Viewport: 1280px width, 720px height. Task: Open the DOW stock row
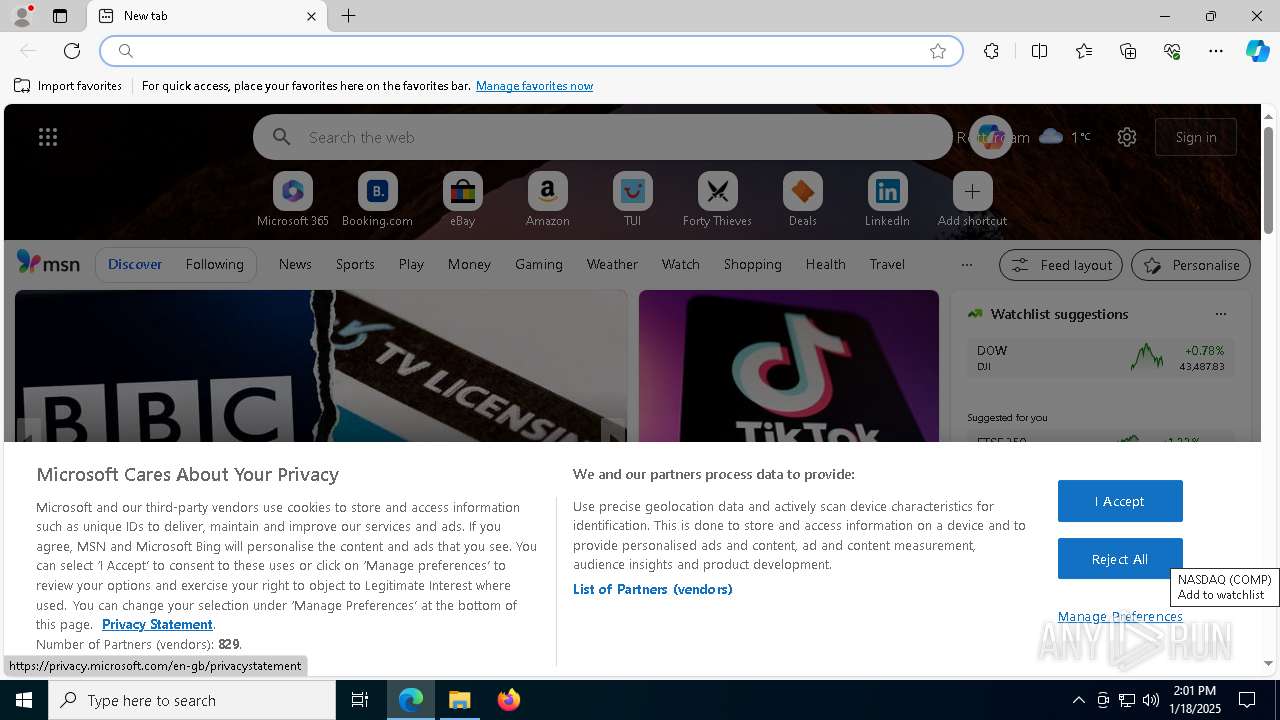coord(1100,357)
